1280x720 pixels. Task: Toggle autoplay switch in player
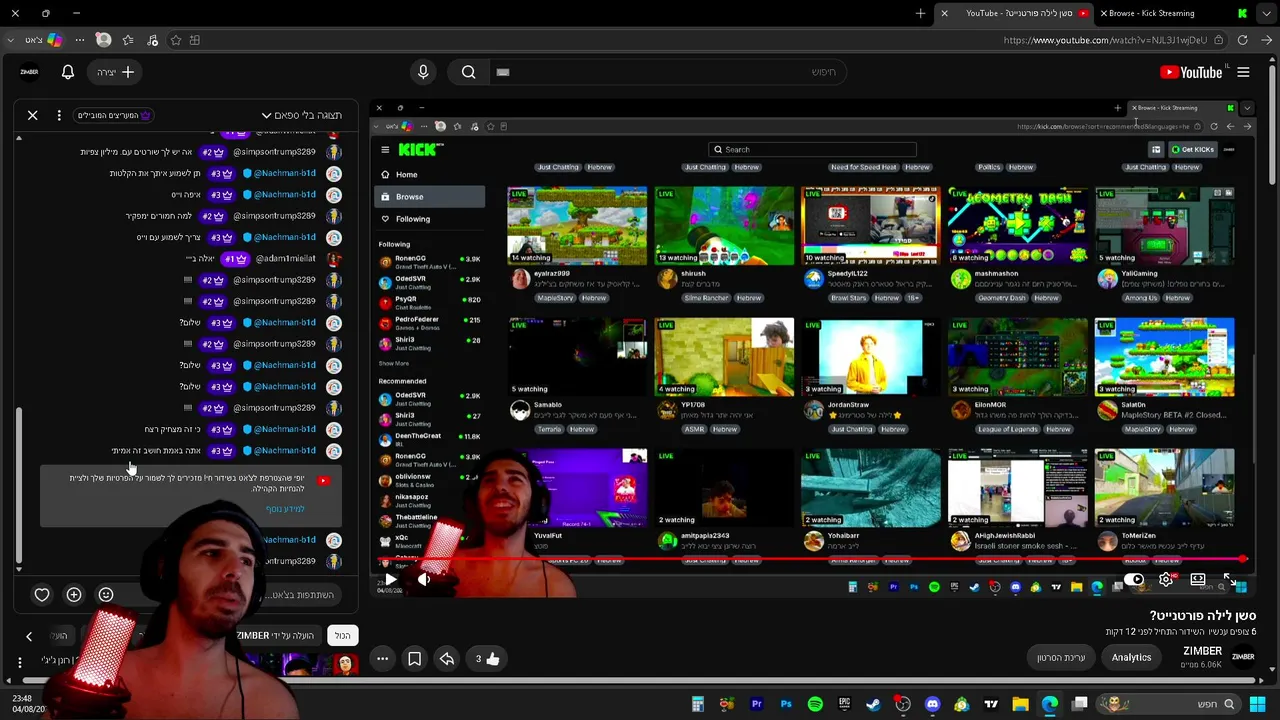click(x=1134, y=579)
